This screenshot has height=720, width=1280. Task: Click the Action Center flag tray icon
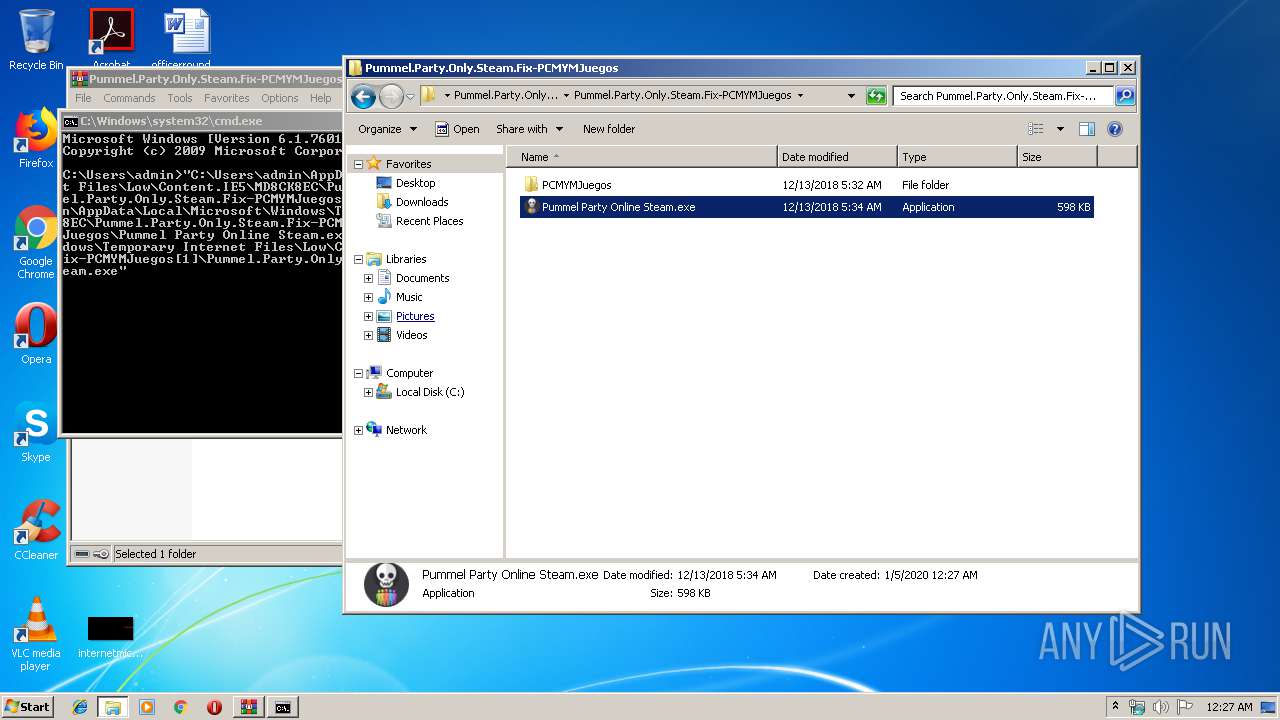coord(1185,707)
